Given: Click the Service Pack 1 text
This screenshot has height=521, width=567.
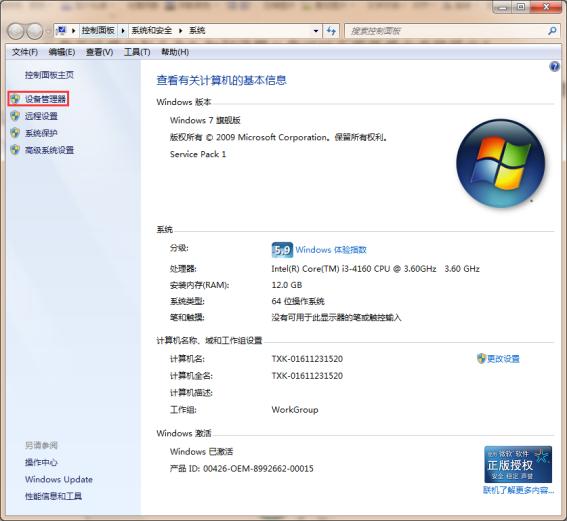Looking at the screenshot, I should (198, 154).
